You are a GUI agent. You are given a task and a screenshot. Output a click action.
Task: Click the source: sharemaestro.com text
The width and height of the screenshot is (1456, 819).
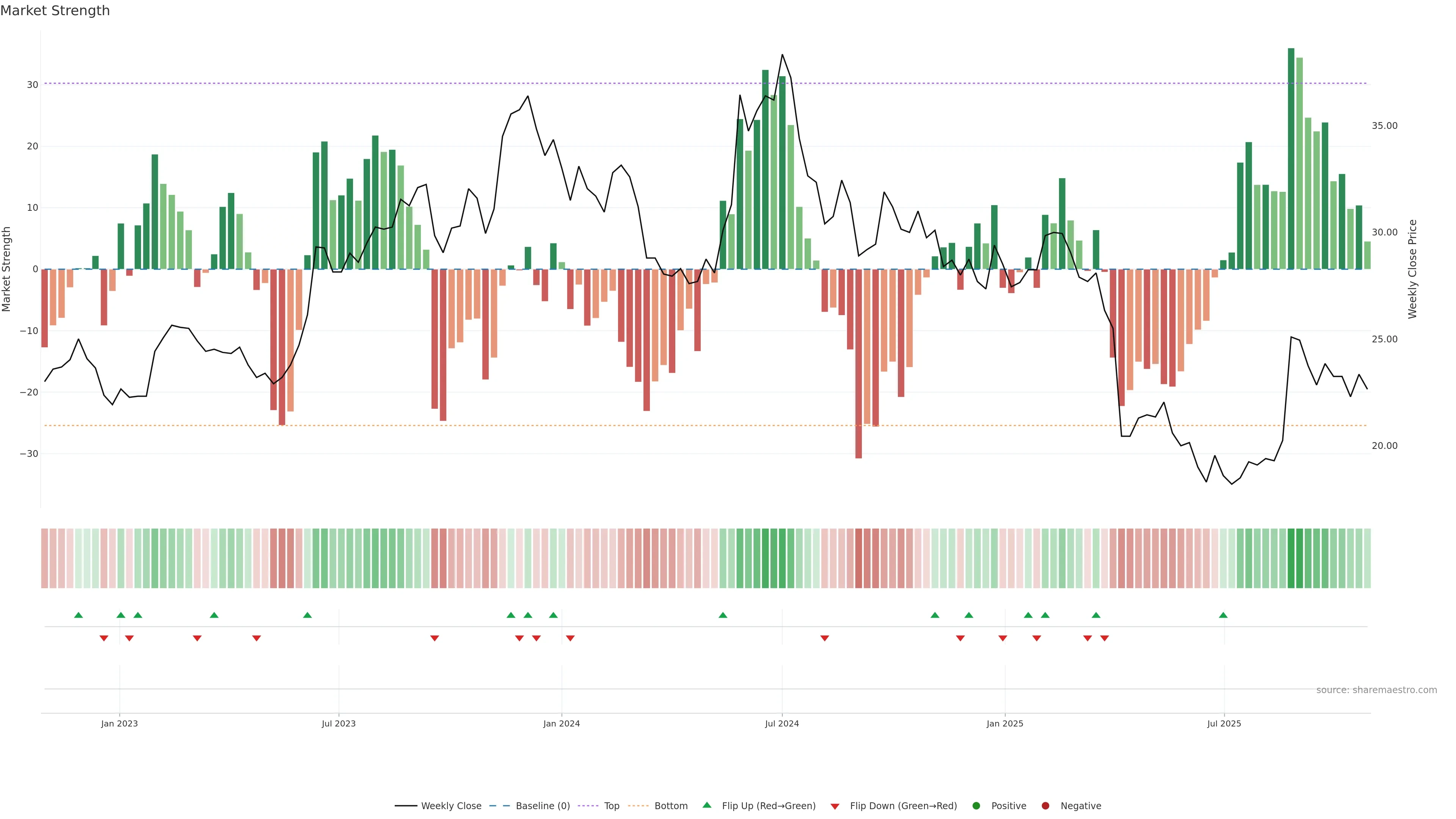[x=1376, y=690]
